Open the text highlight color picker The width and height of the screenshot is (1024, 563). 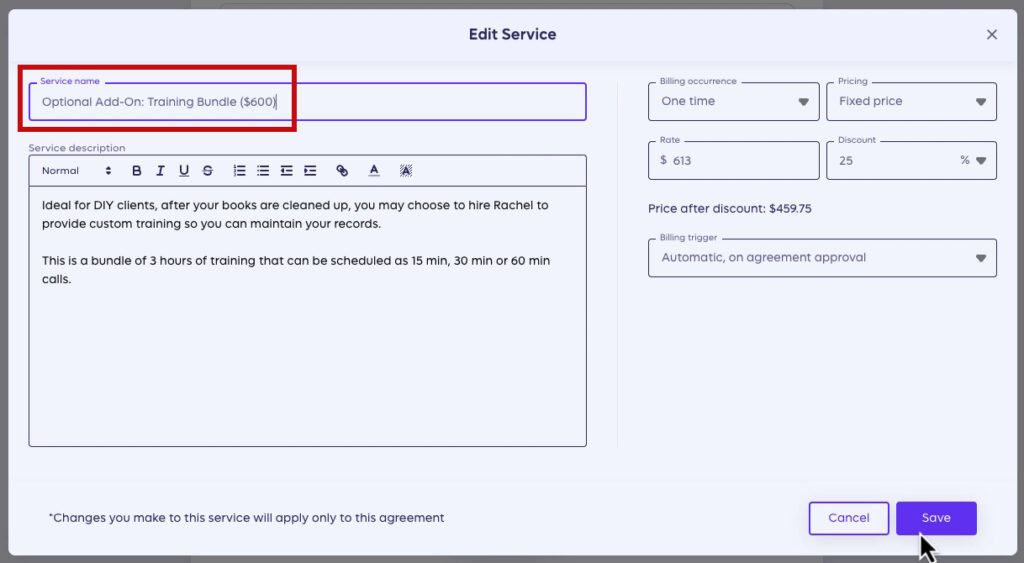coord(406,170)
